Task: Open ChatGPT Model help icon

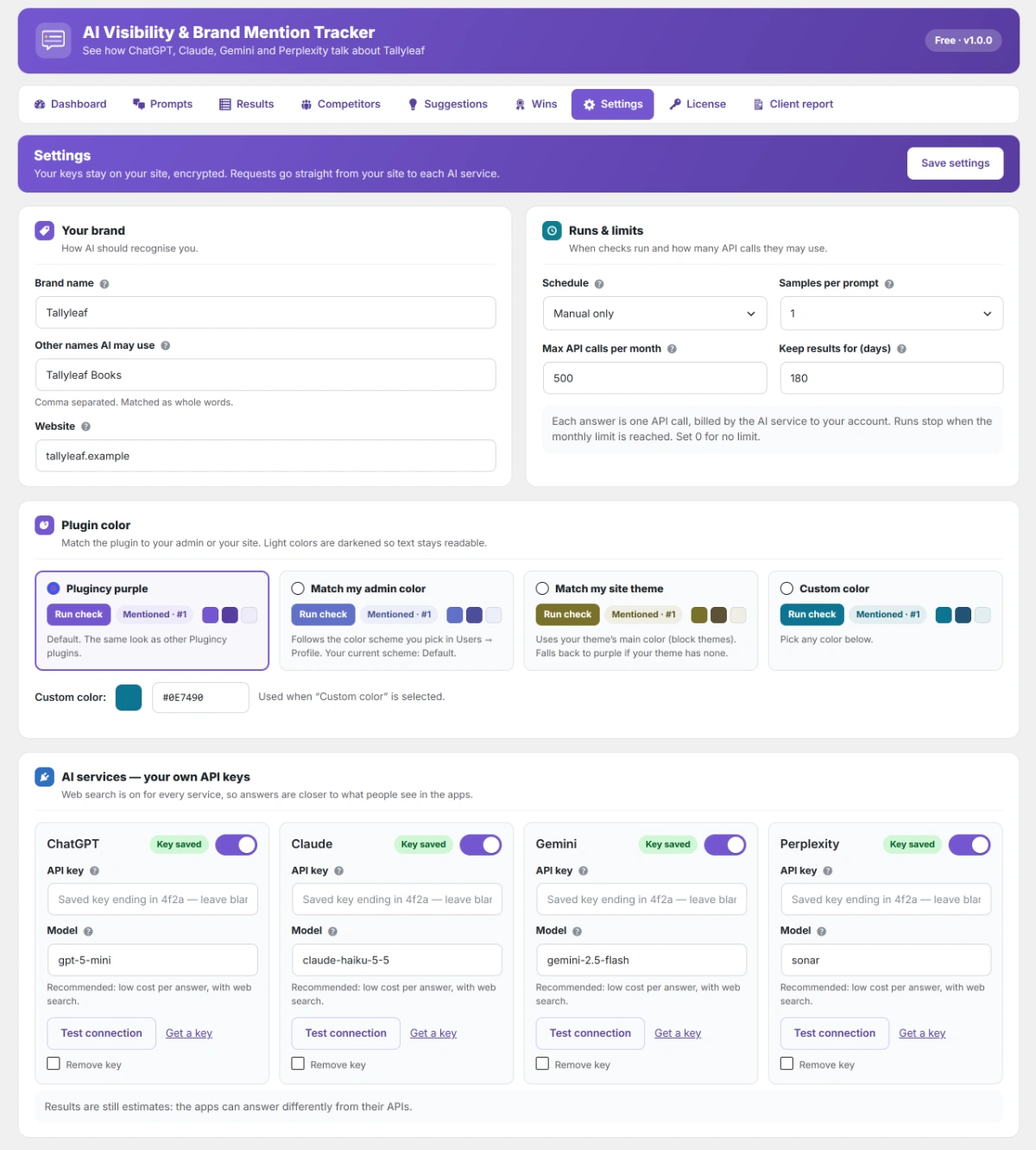Action: coord(88,932)
